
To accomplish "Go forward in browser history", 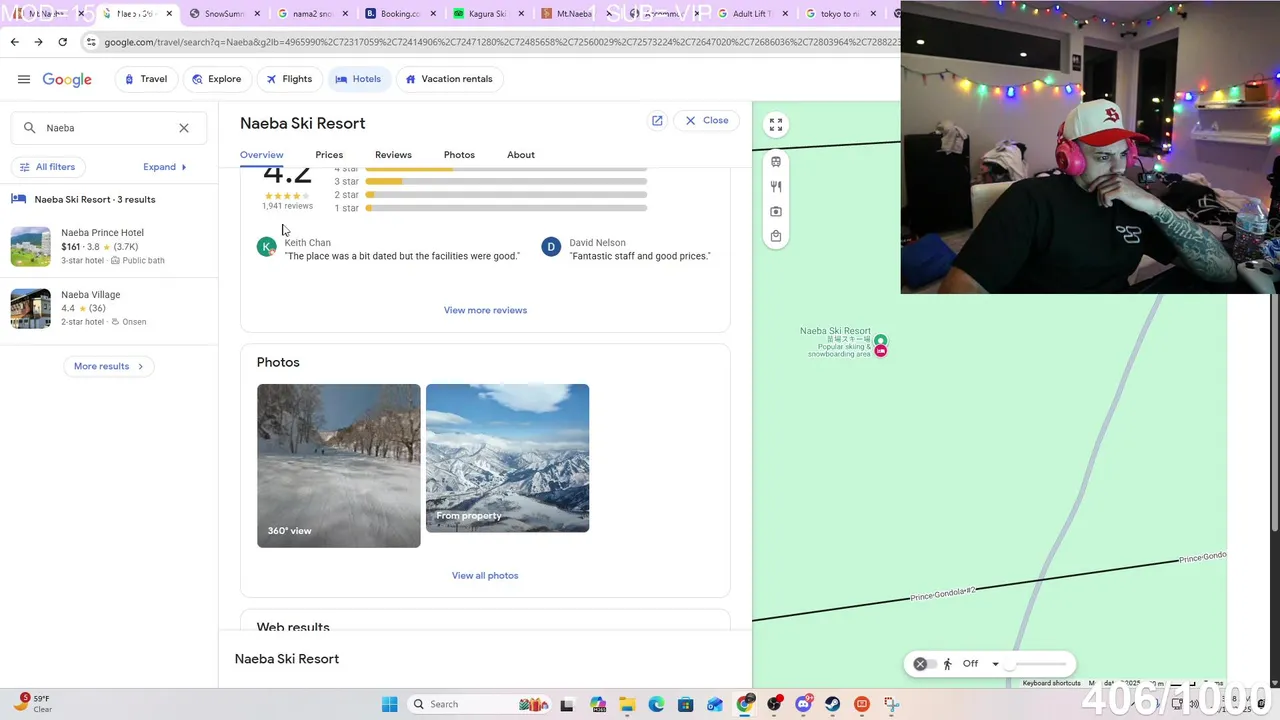I will [x=38, y=42].
